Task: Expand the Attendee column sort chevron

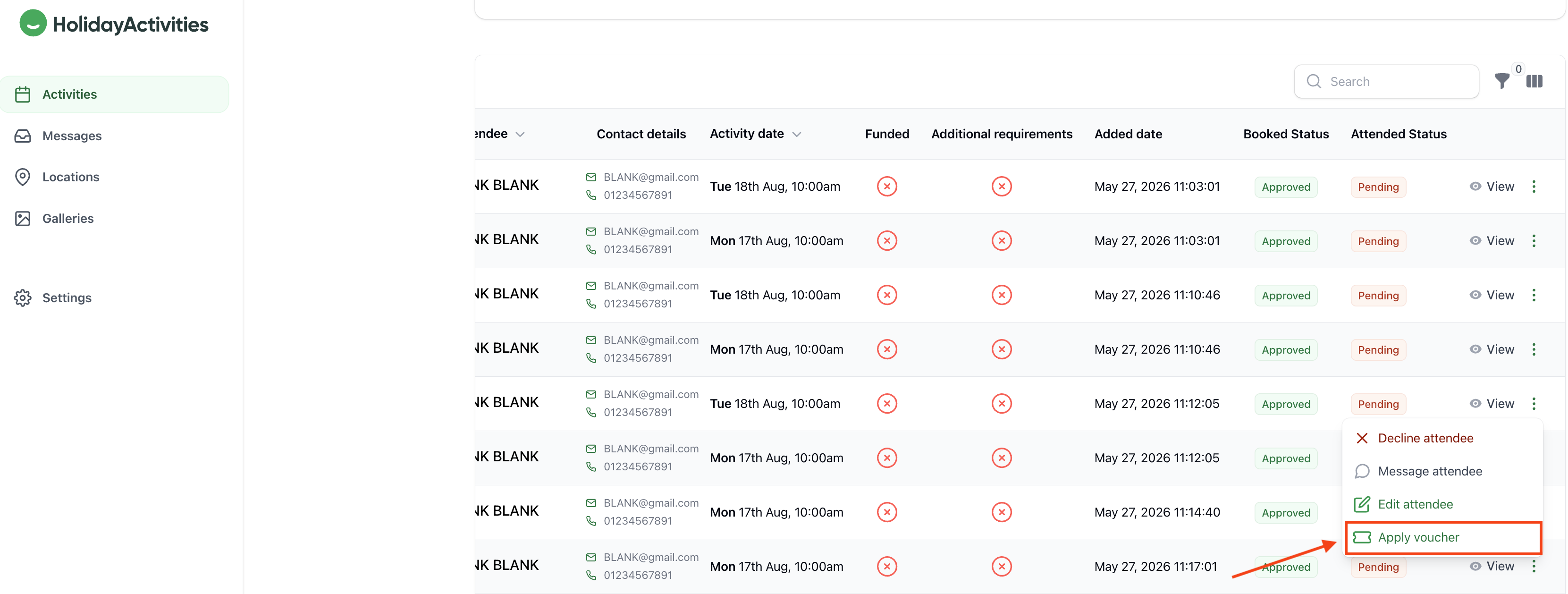Action: click(520, 134)
